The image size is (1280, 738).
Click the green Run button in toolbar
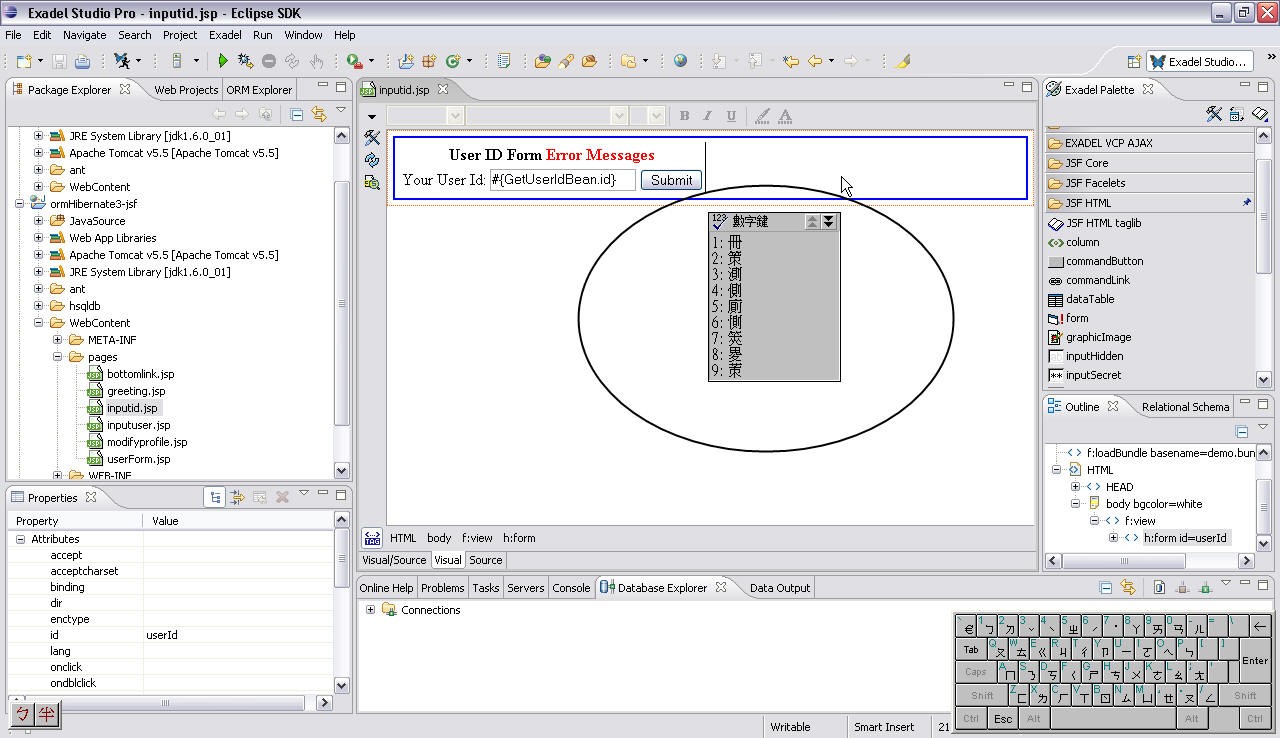223,61
